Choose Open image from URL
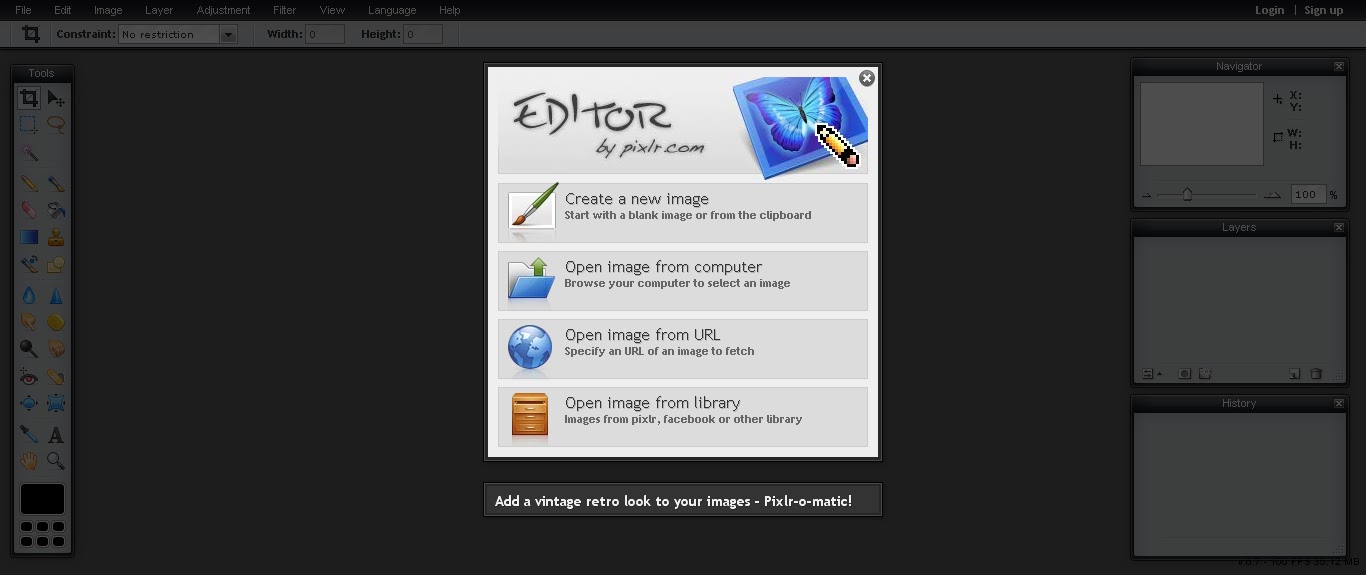 [683, 348]
